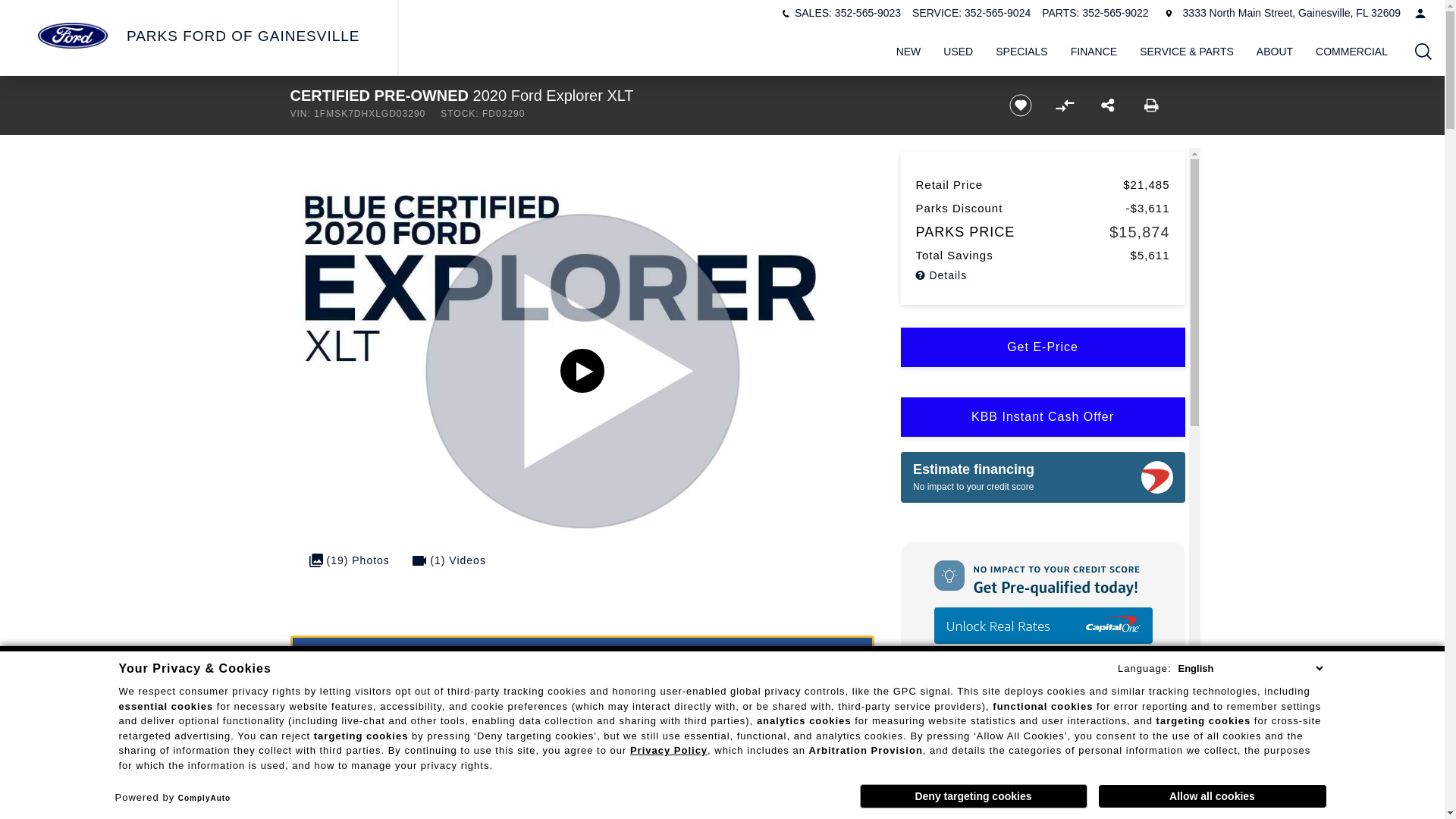Save vehicle with the heart icon
Screen dimensions: 1456x819
(x=1020, y=105)
